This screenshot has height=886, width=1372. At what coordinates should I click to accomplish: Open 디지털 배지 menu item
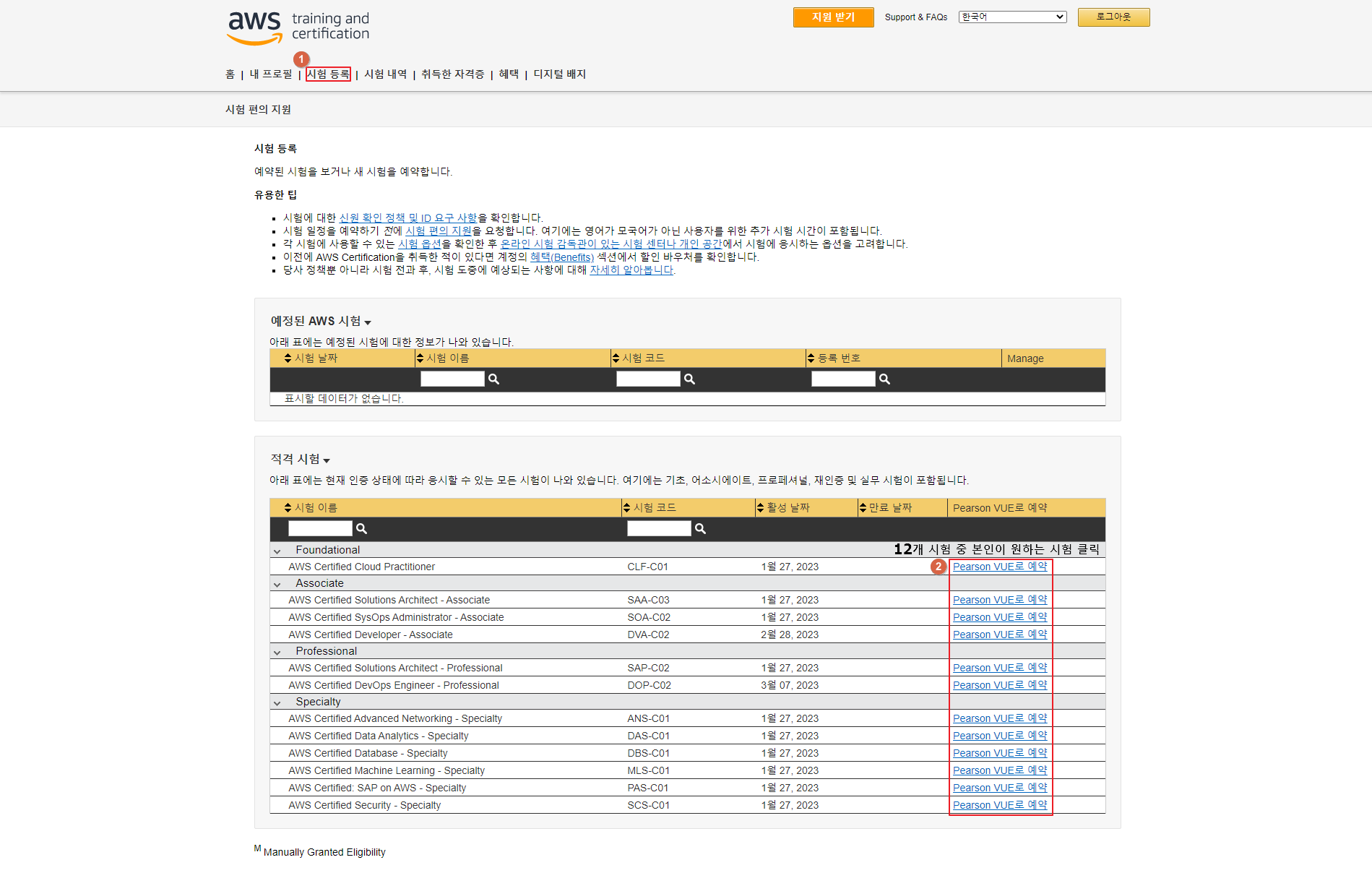560,74
